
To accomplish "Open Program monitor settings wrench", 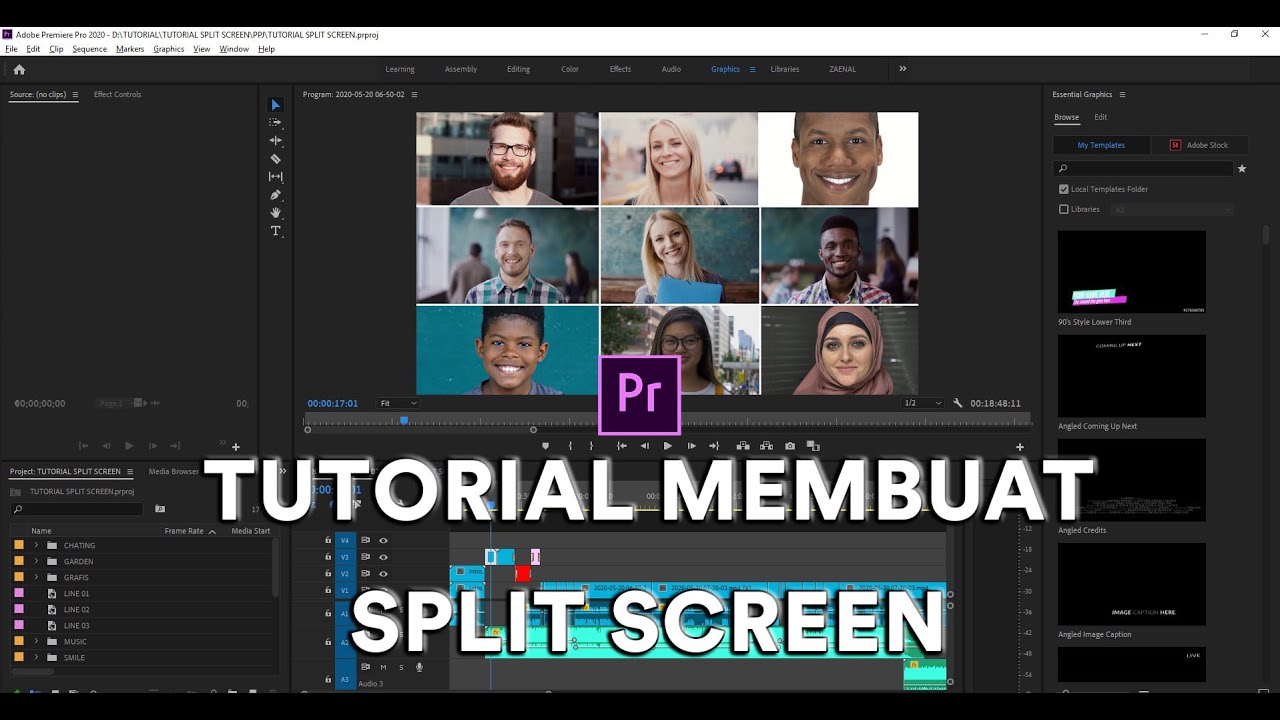I will (958, 403).
